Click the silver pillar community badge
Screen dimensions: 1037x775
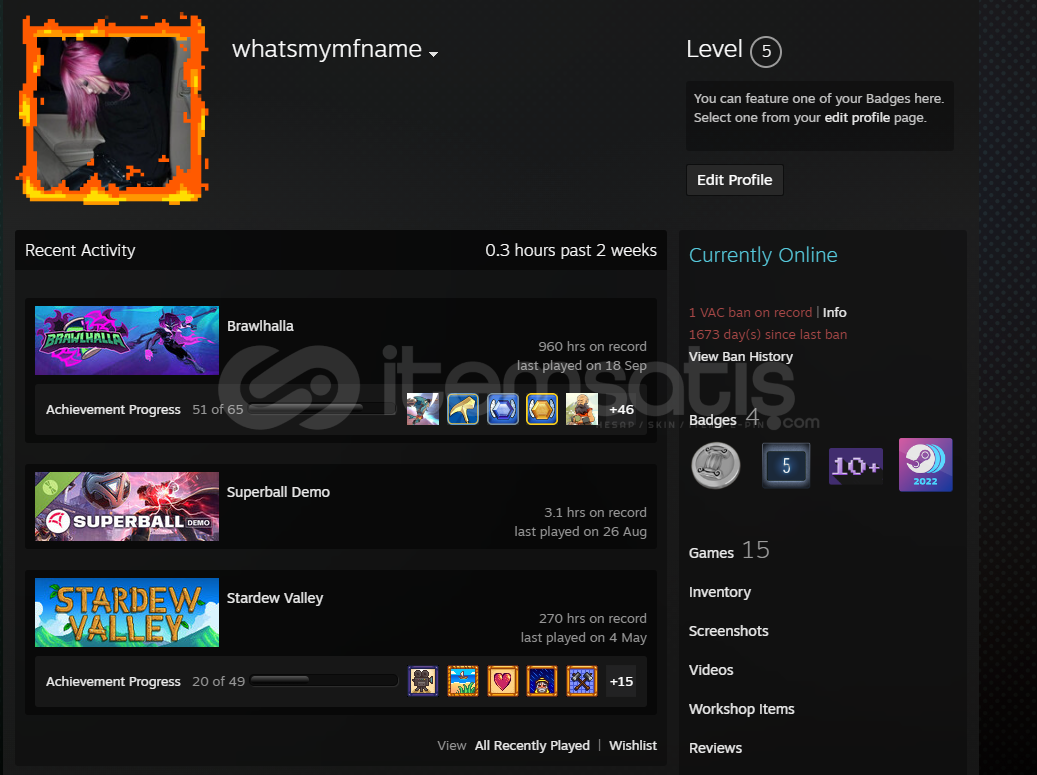pyautogui.click(x=716, y=466)
